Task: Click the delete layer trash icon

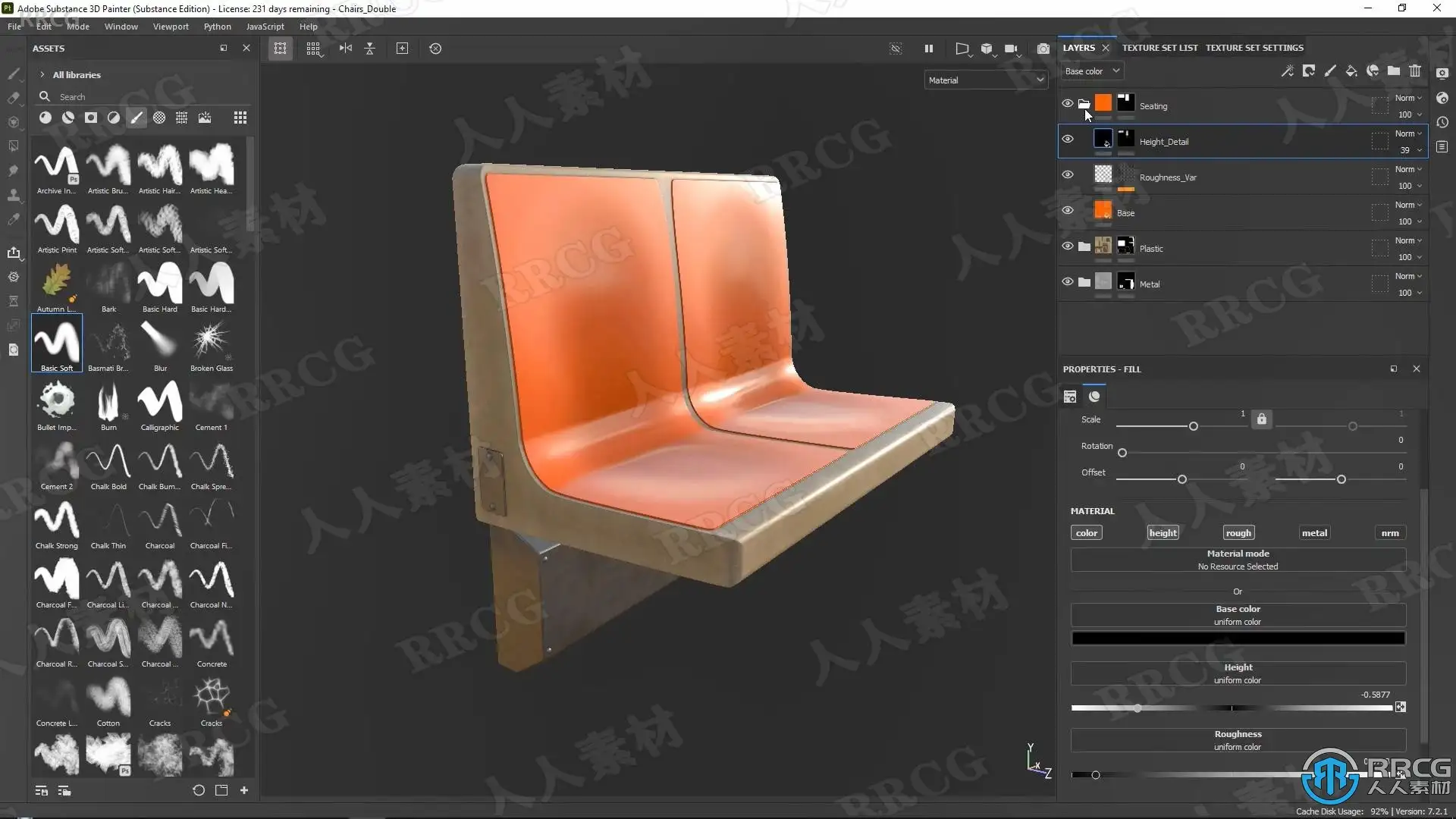Action: (1415, 71)
